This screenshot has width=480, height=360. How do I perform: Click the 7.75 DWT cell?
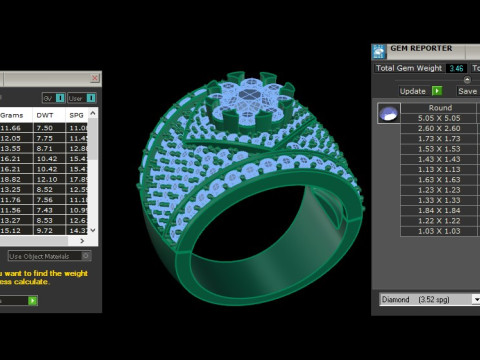49,138
